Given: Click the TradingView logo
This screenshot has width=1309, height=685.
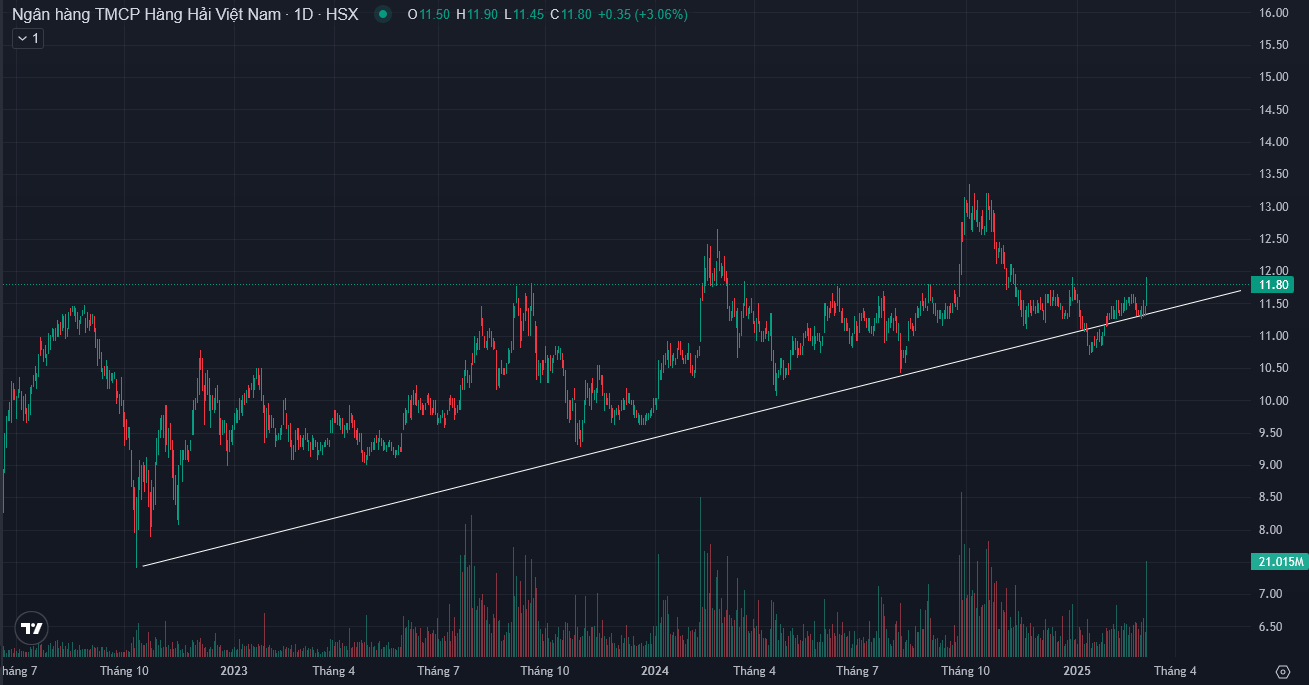Looking at the screenshot, I should [x=32, y=629].
